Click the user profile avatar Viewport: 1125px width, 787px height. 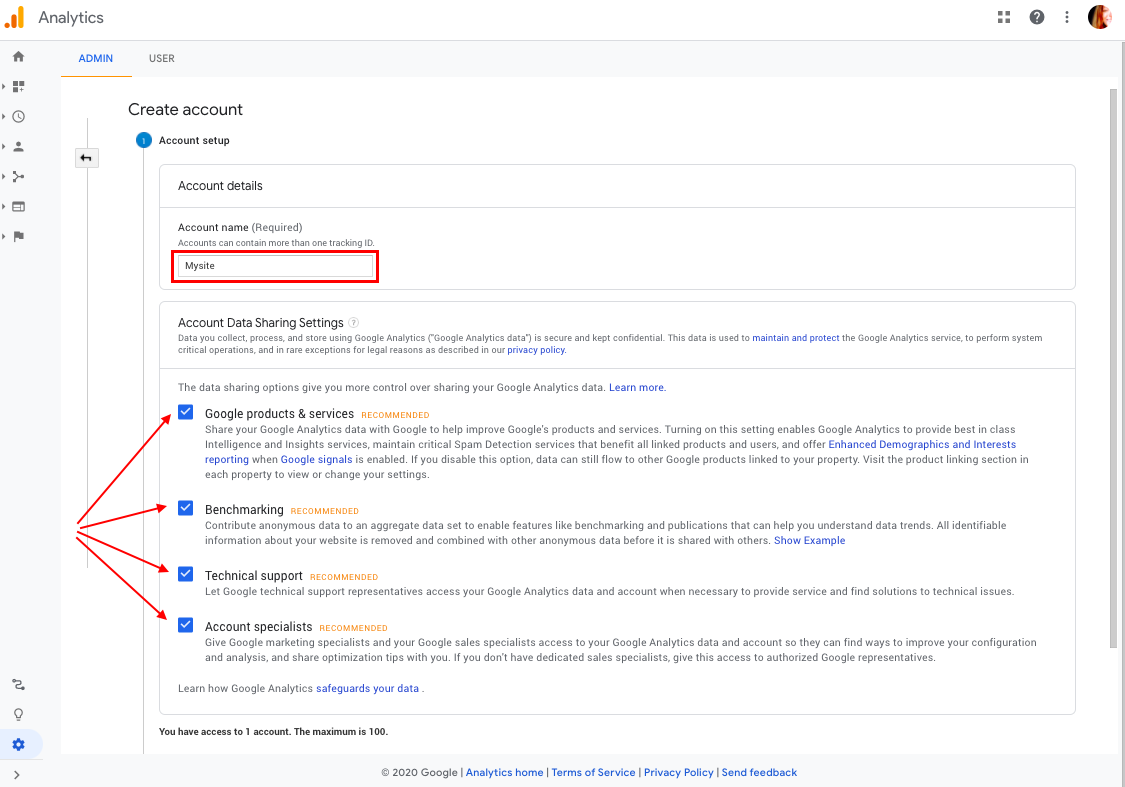click(1099, 17)
